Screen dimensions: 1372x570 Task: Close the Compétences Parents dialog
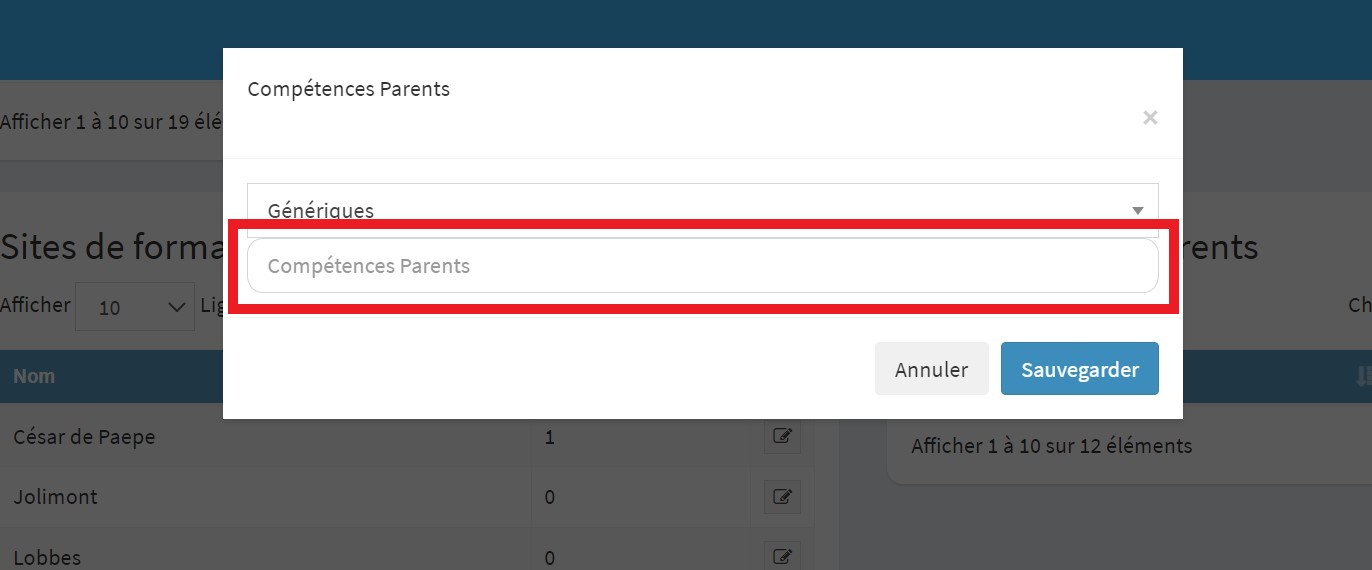click(1150, 118)
